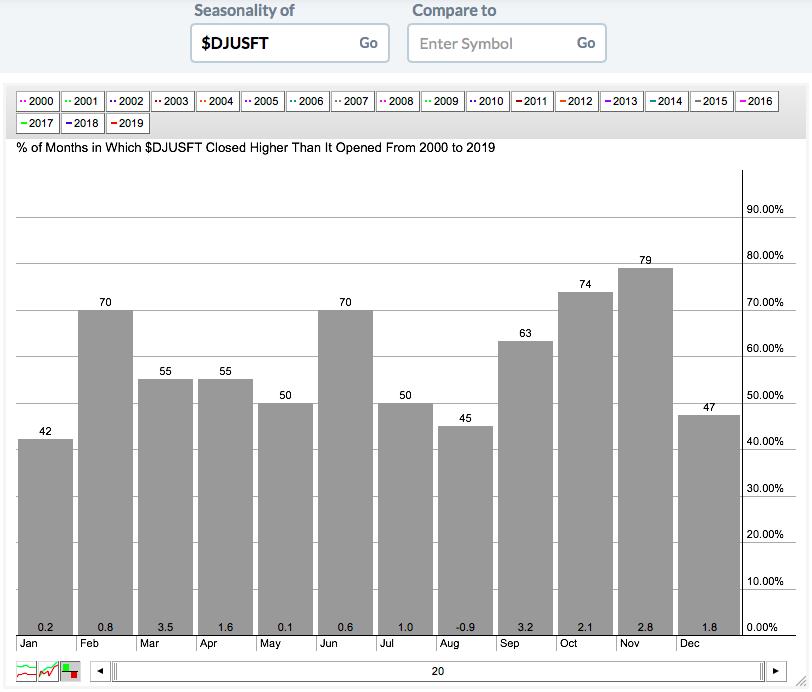The image size is (812, 692).
Task: Toggle the 2008 year series
Action: click(398, 101)
